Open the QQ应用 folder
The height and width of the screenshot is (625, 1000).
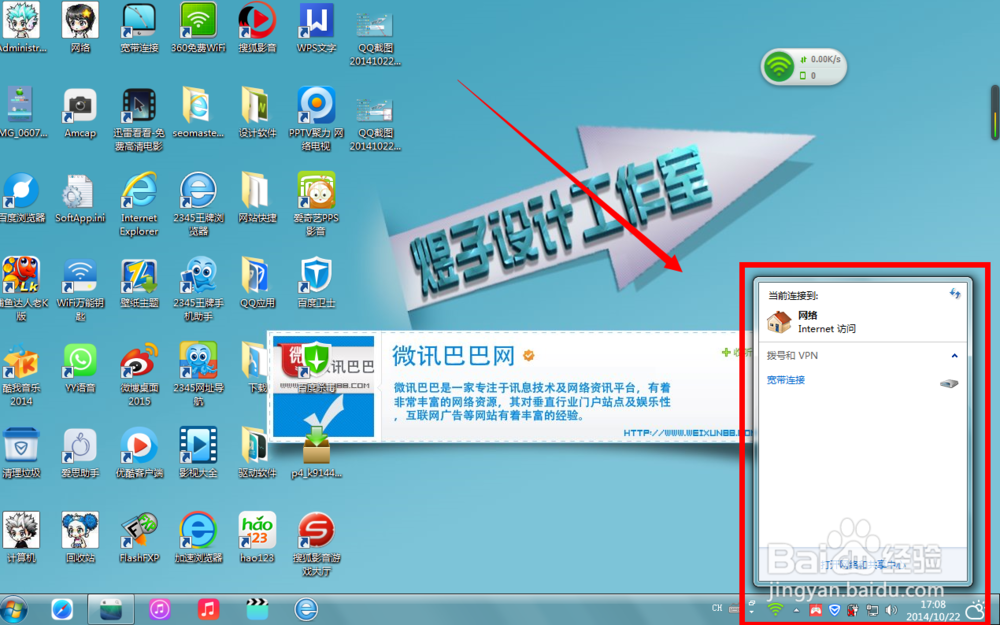pos(257,283)
